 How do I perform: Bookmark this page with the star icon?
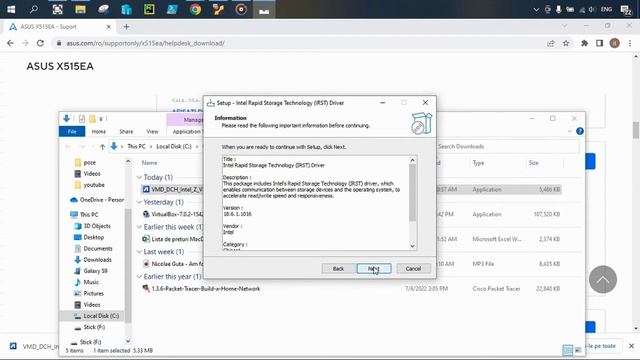coord(566,43)
